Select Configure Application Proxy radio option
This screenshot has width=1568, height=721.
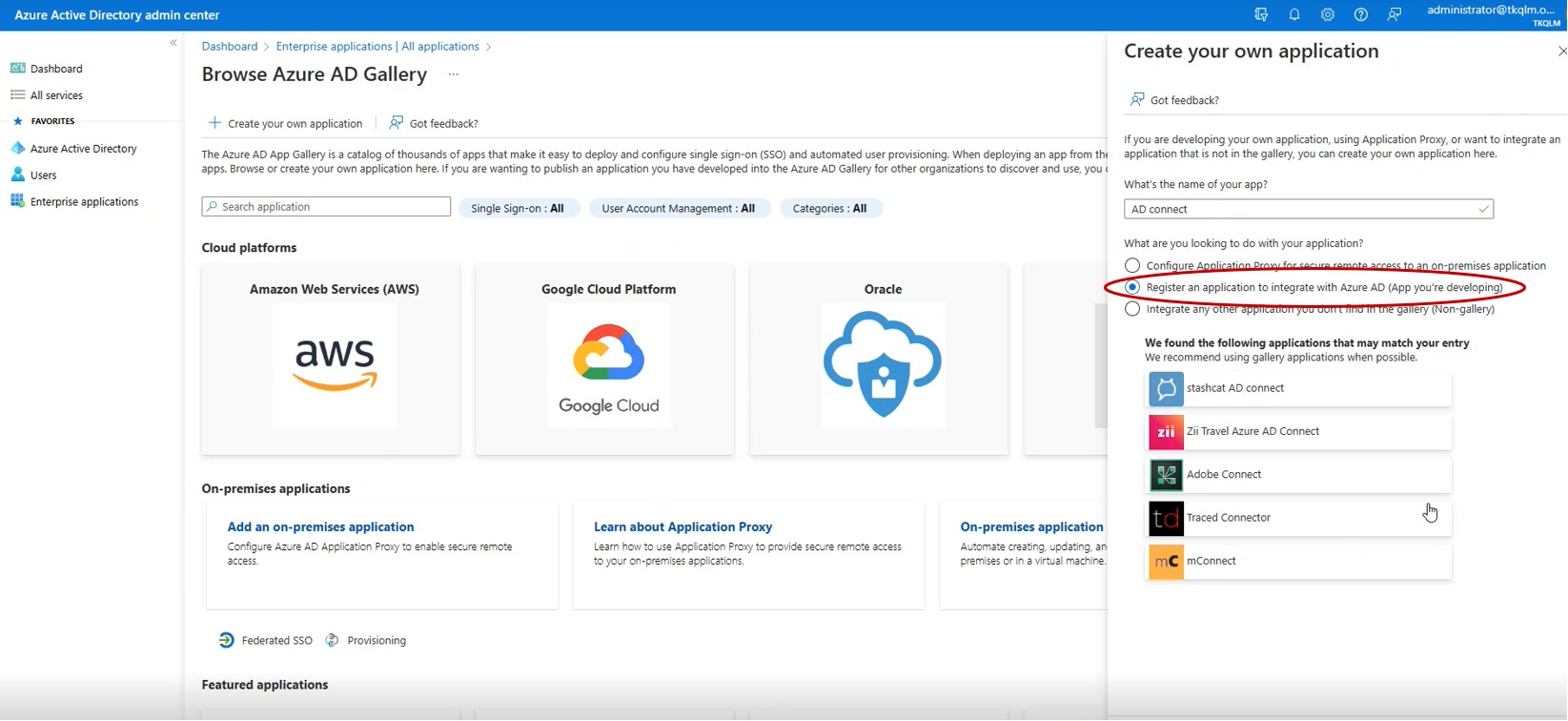[x=1132, y=265]
